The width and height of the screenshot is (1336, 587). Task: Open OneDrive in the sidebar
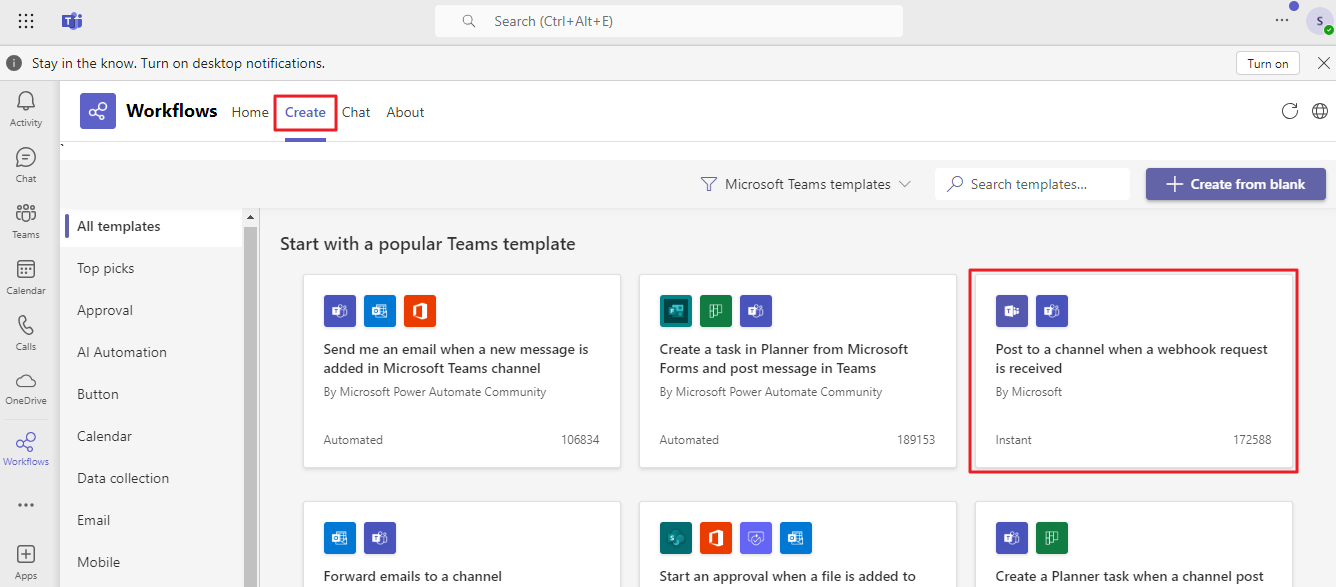point(26,388)
